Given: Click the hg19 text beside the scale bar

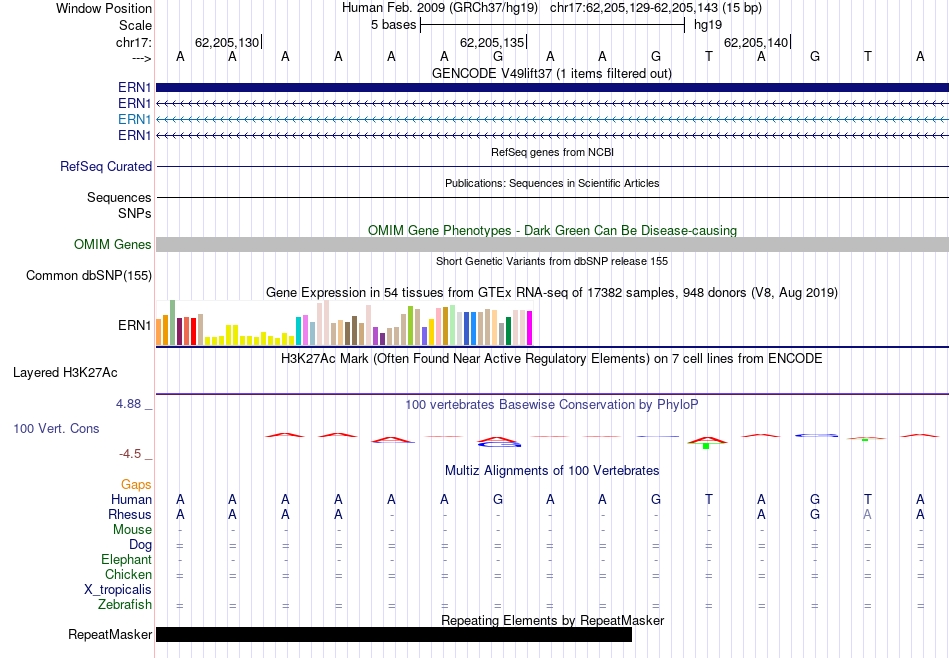Looking at the screenshot, I should 708,25.
